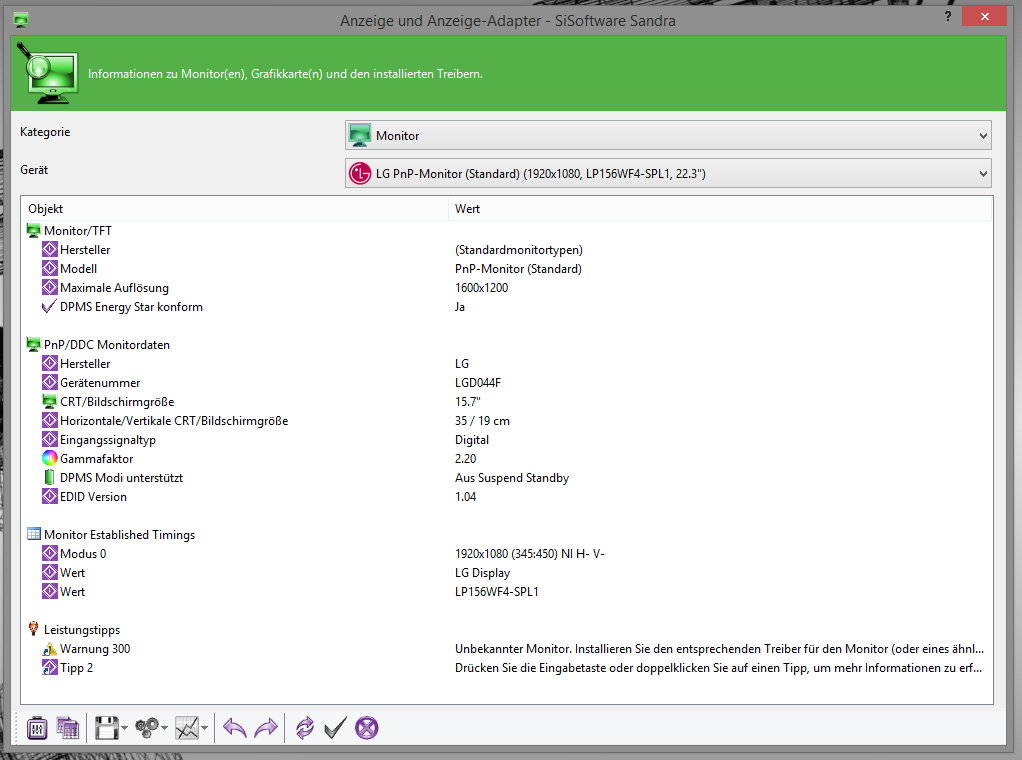The height and width of the screenshot is (760, 1022).
Task: Open the gears icon dropdown arrow
Action: [x=164, y=728]
